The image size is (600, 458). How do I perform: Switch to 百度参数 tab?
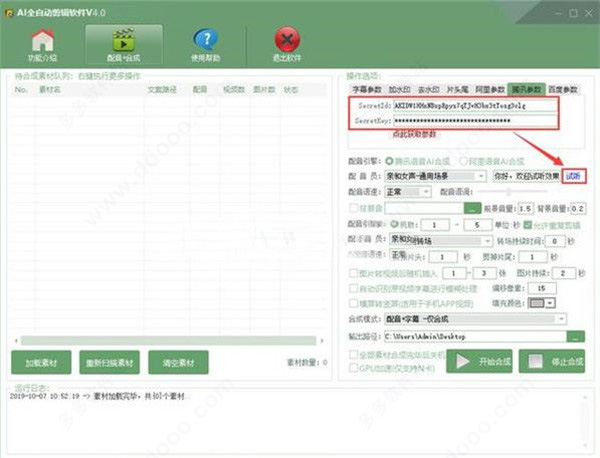[563, 90]
